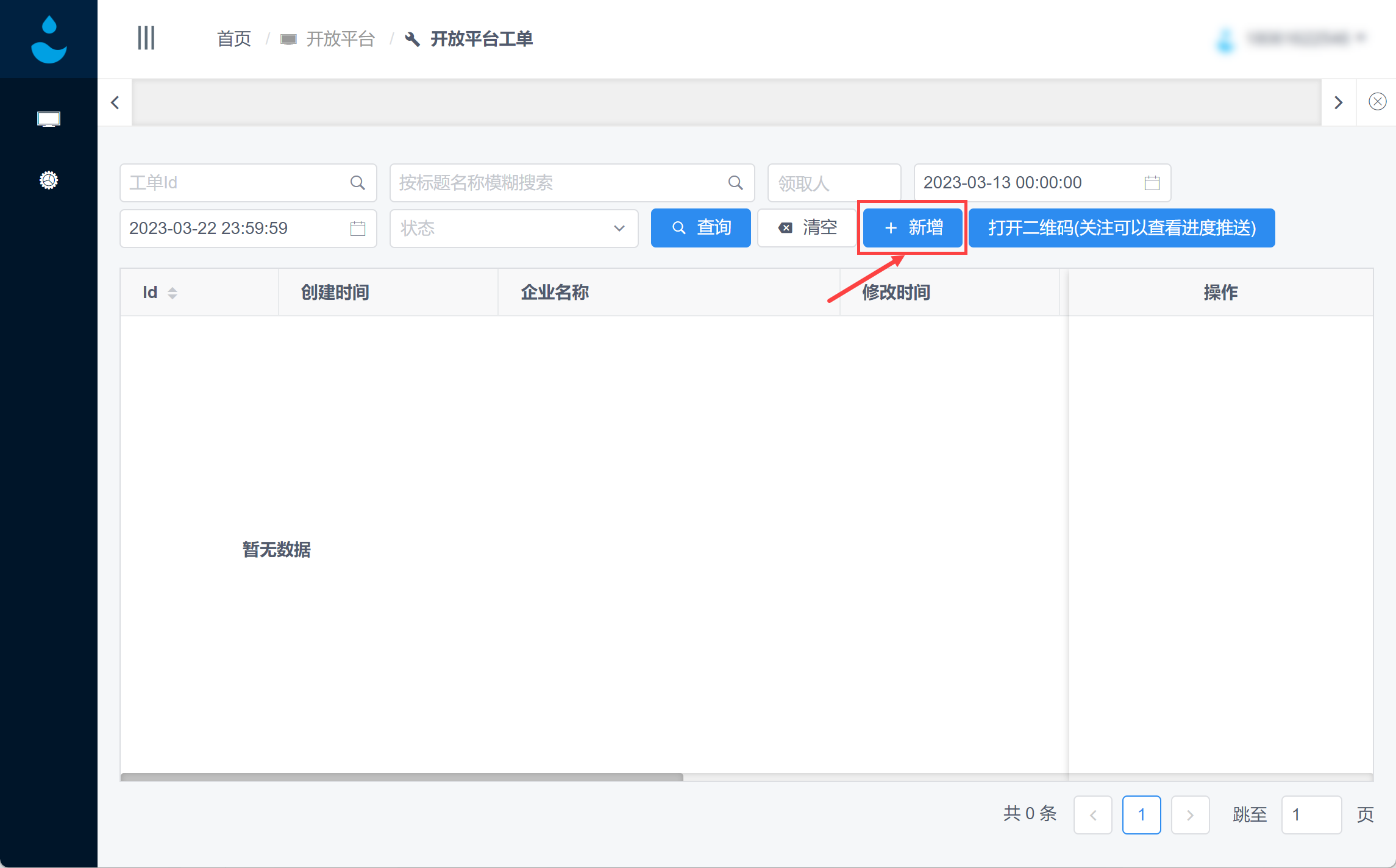This screenshot has width=1396, height=868.
Task: Open calendar icon for start date
Action: (x=1152, y=183)
